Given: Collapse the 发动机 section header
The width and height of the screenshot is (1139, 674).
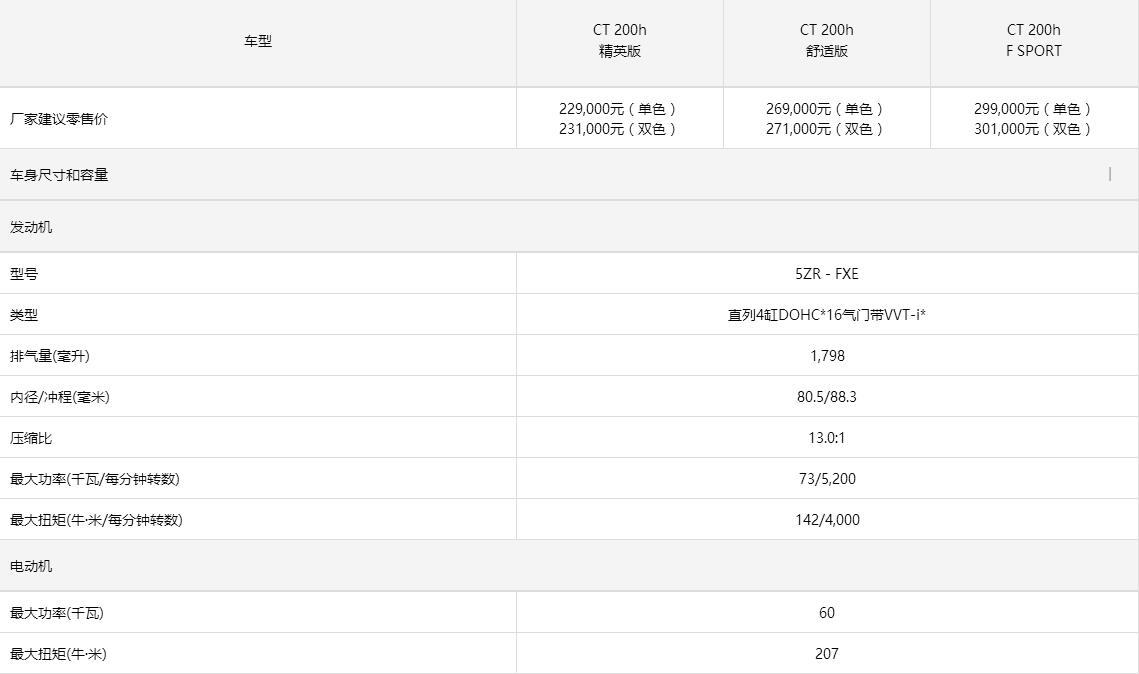Looking at the screenshot, I should click(x=31, y=227).
